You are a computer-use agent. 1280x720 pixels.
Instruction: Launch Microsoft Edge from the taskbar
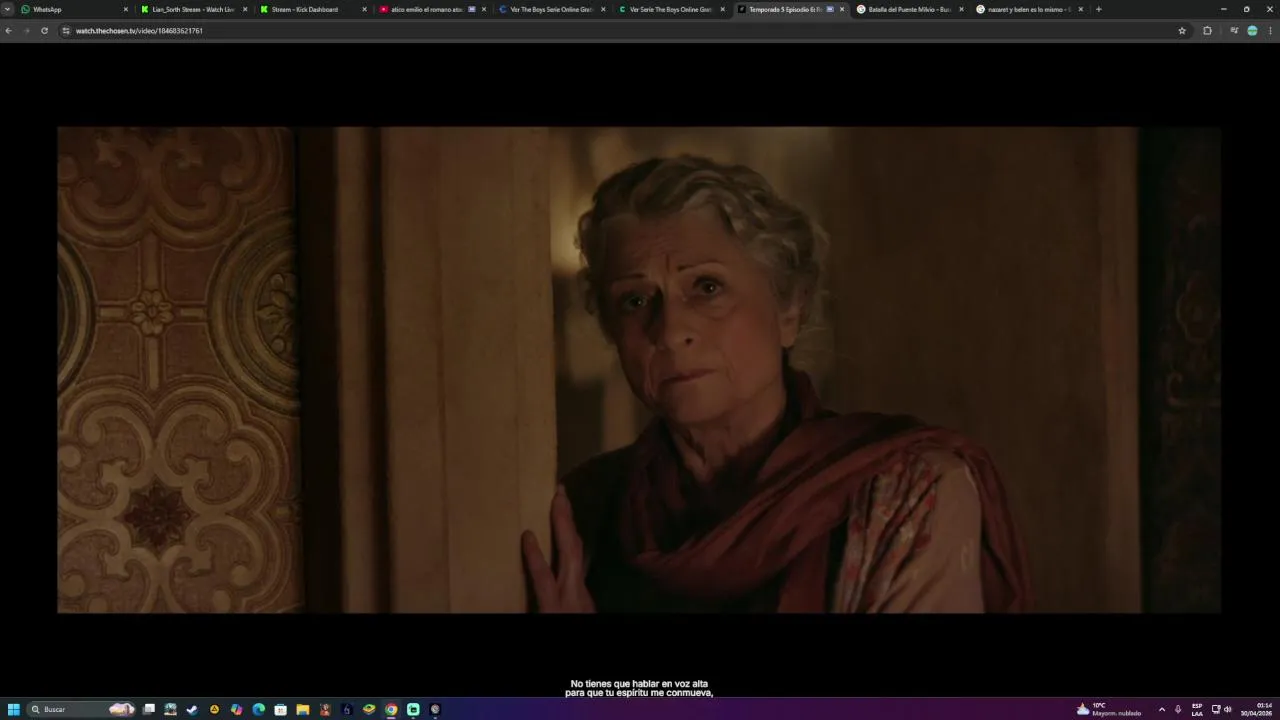tap(258, 709)
